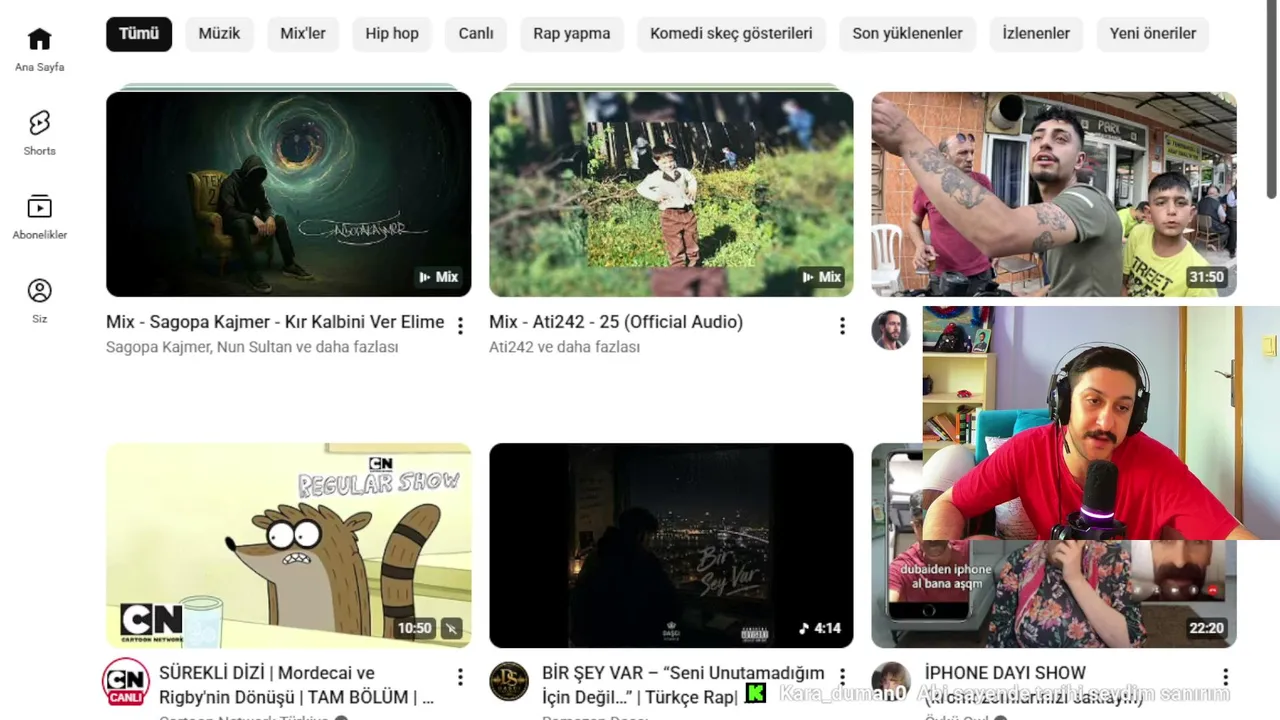
Task: Go to Ana Sayfa home icon
Action: coord(39,39)
